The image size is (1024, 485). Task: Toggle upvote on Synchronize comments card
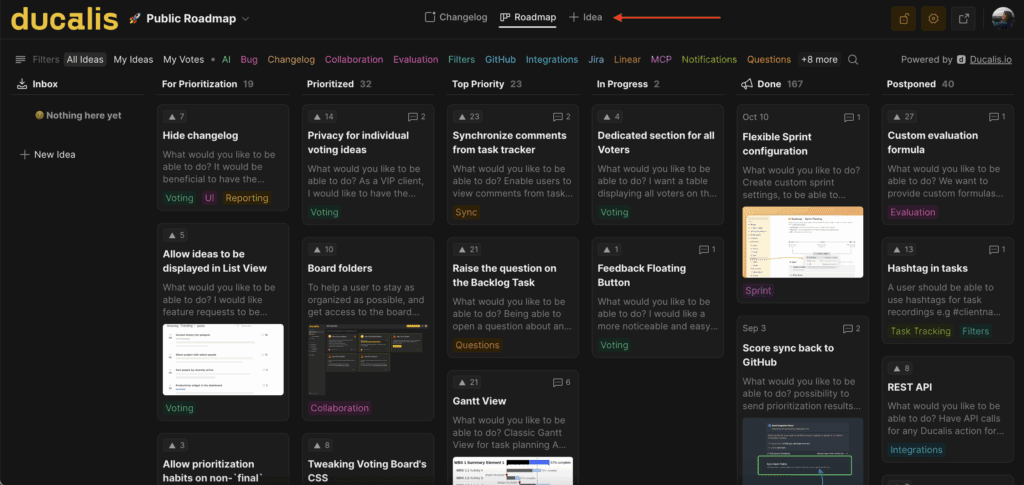coord(469,117)
